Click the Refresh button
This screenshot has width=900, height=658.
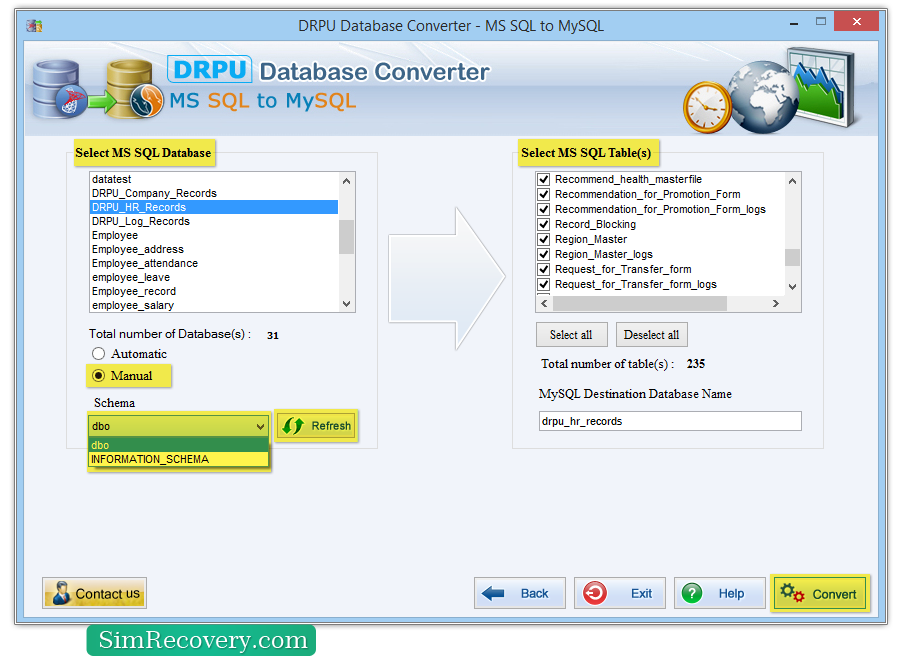tap(316, 425)
